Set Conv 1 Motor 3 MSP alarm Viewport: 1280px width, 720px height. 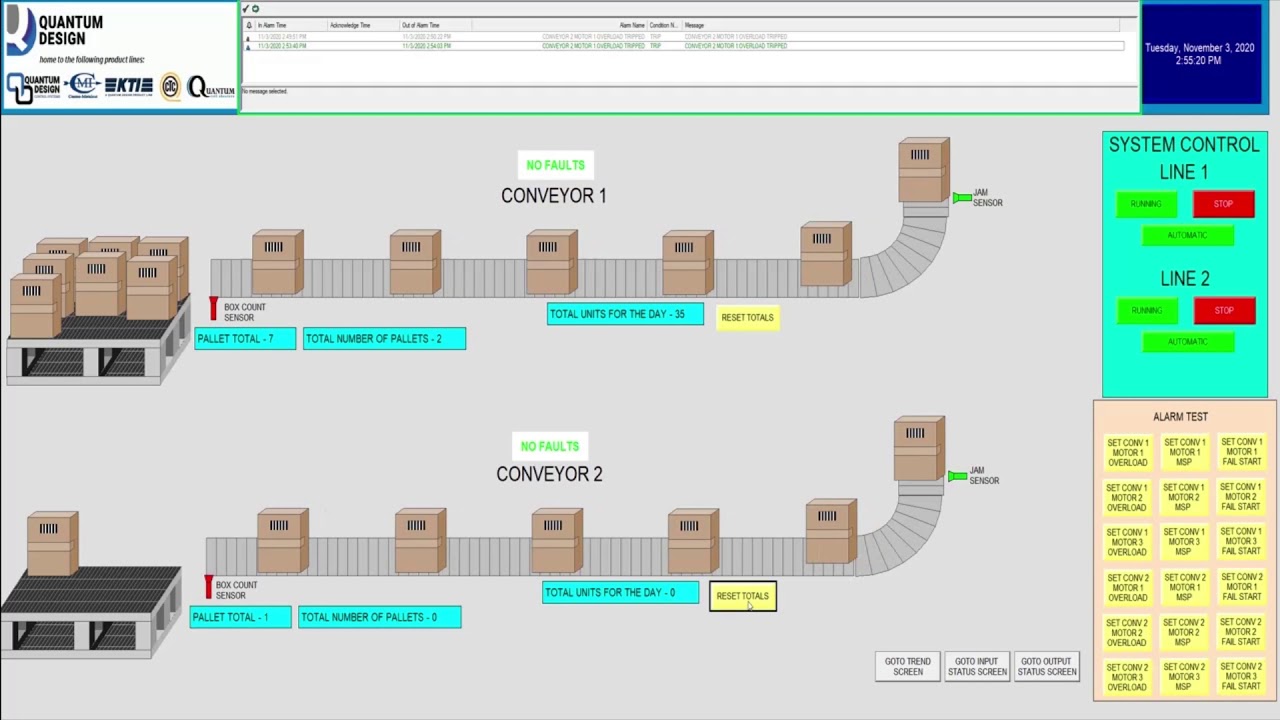(1184, 542)
